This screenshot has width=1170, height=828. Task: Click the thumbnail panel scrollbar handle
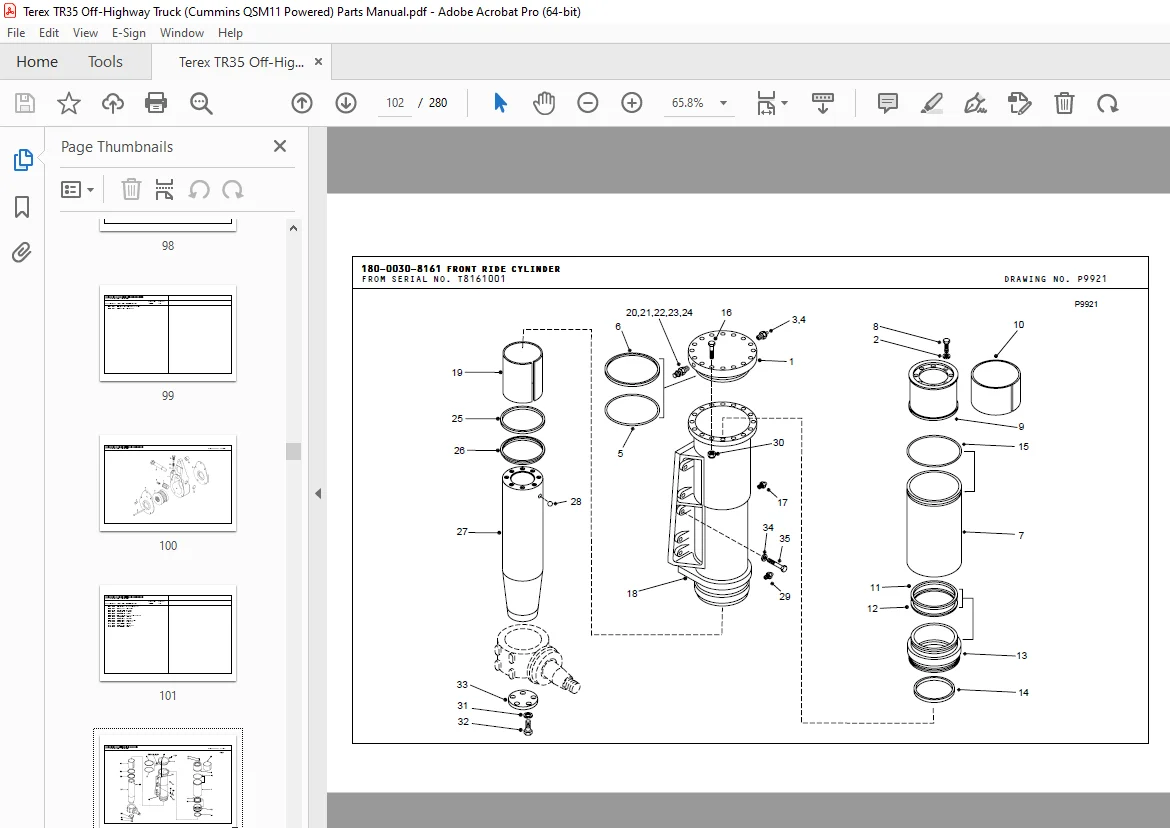pyautogui.click(x=293, y=451)
